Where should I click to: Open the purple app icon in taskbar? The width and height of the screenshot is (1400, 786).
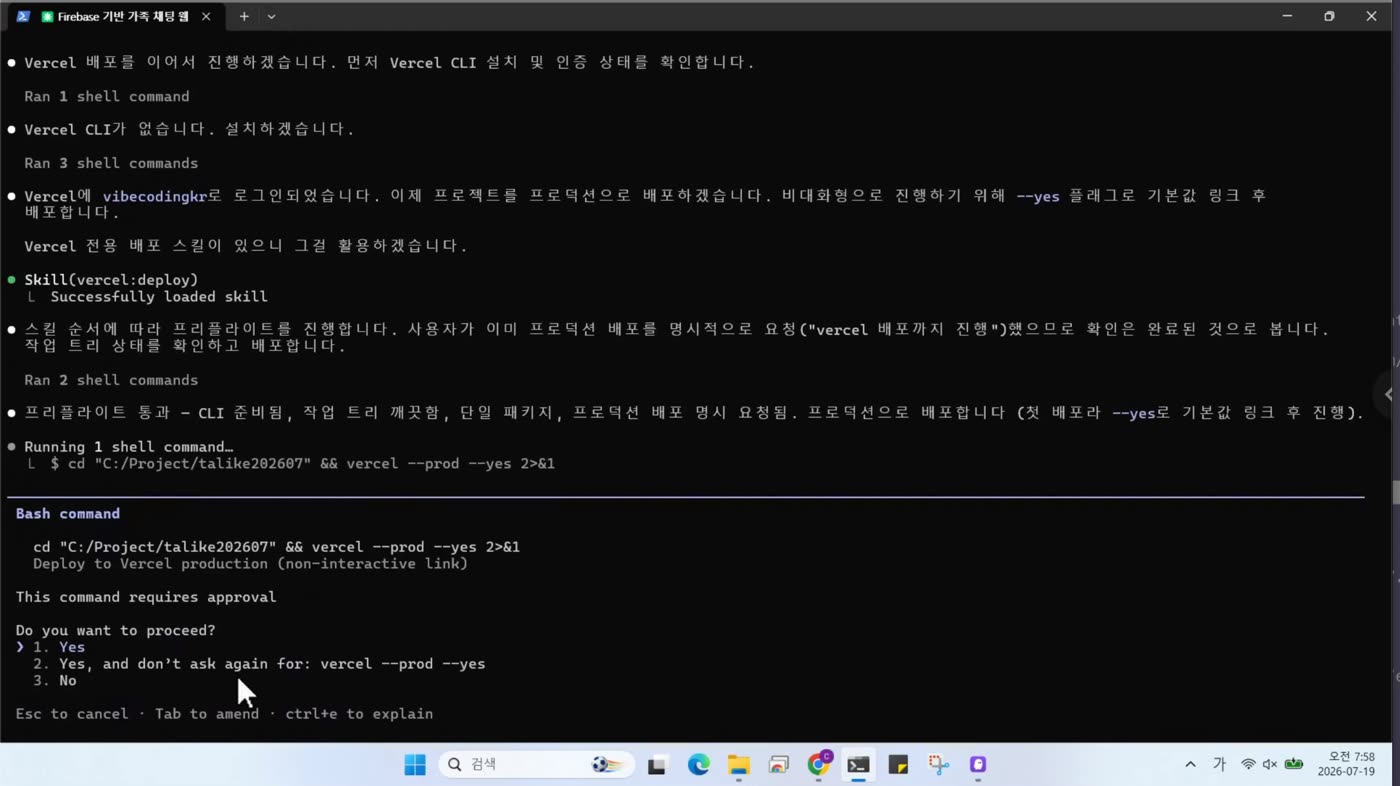pyautogui.click(x=978, y=765)
